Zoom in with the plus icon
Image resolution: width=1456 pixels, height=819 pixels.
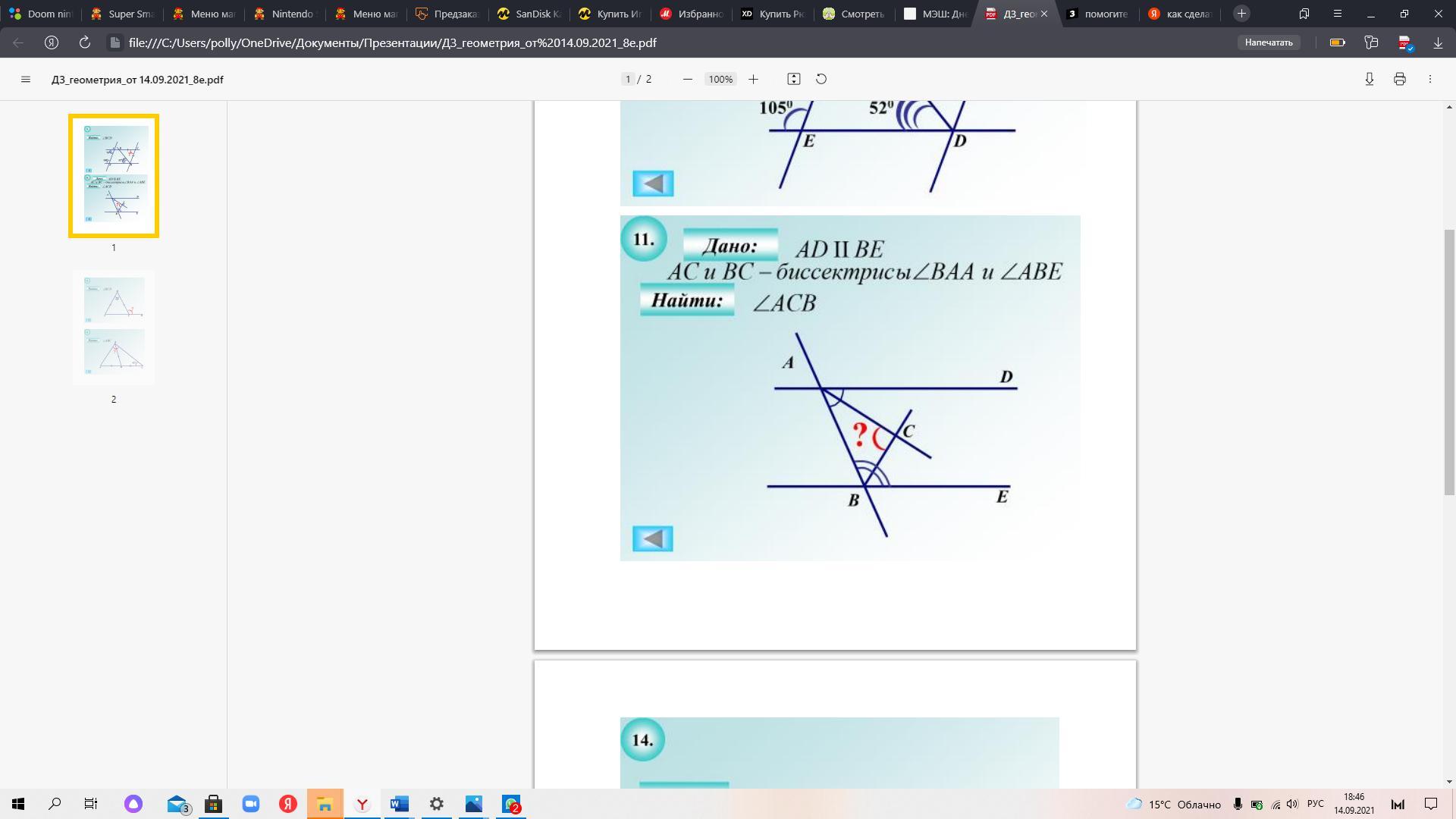[x=753, y=80]
